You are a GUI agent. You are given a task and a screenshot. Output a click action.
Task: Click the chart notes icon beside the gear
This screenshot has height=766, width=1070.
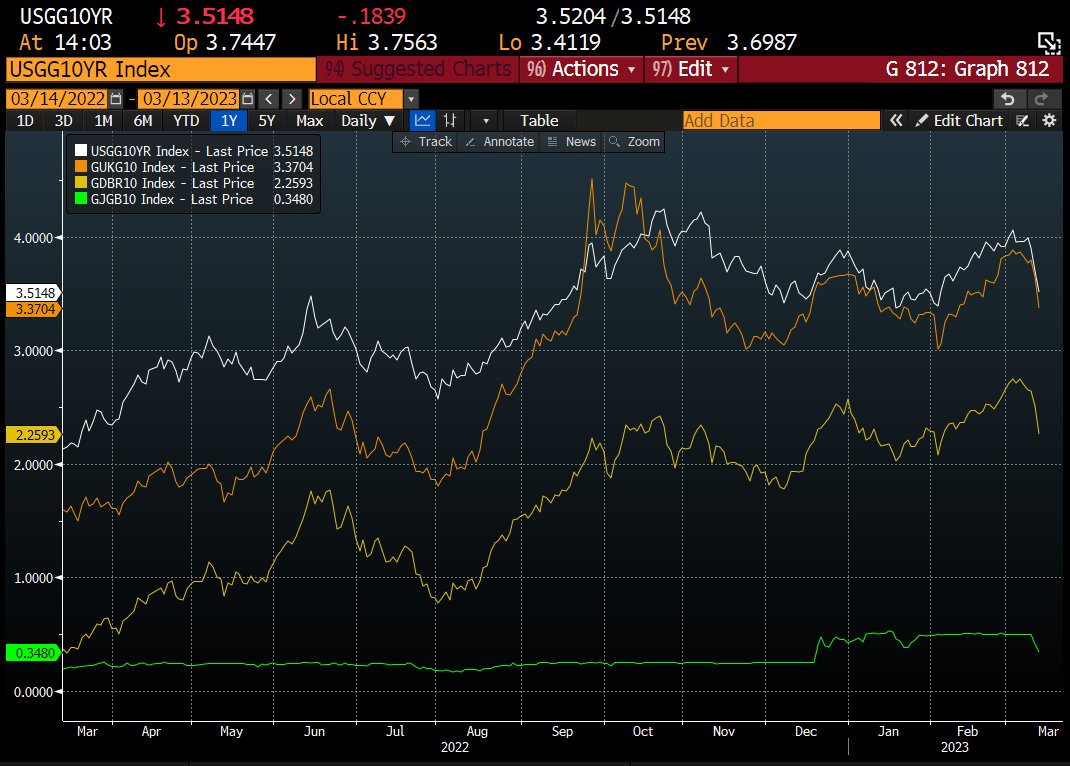1022,120
